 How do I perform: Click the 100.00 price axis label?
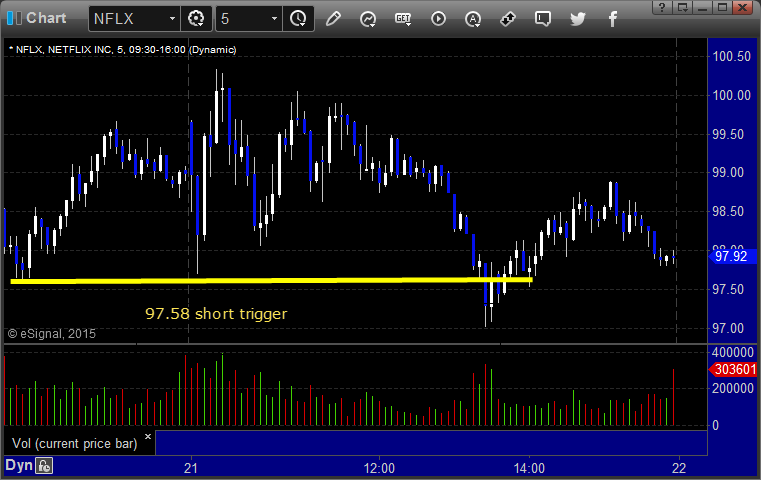click(x=731, y=95)
